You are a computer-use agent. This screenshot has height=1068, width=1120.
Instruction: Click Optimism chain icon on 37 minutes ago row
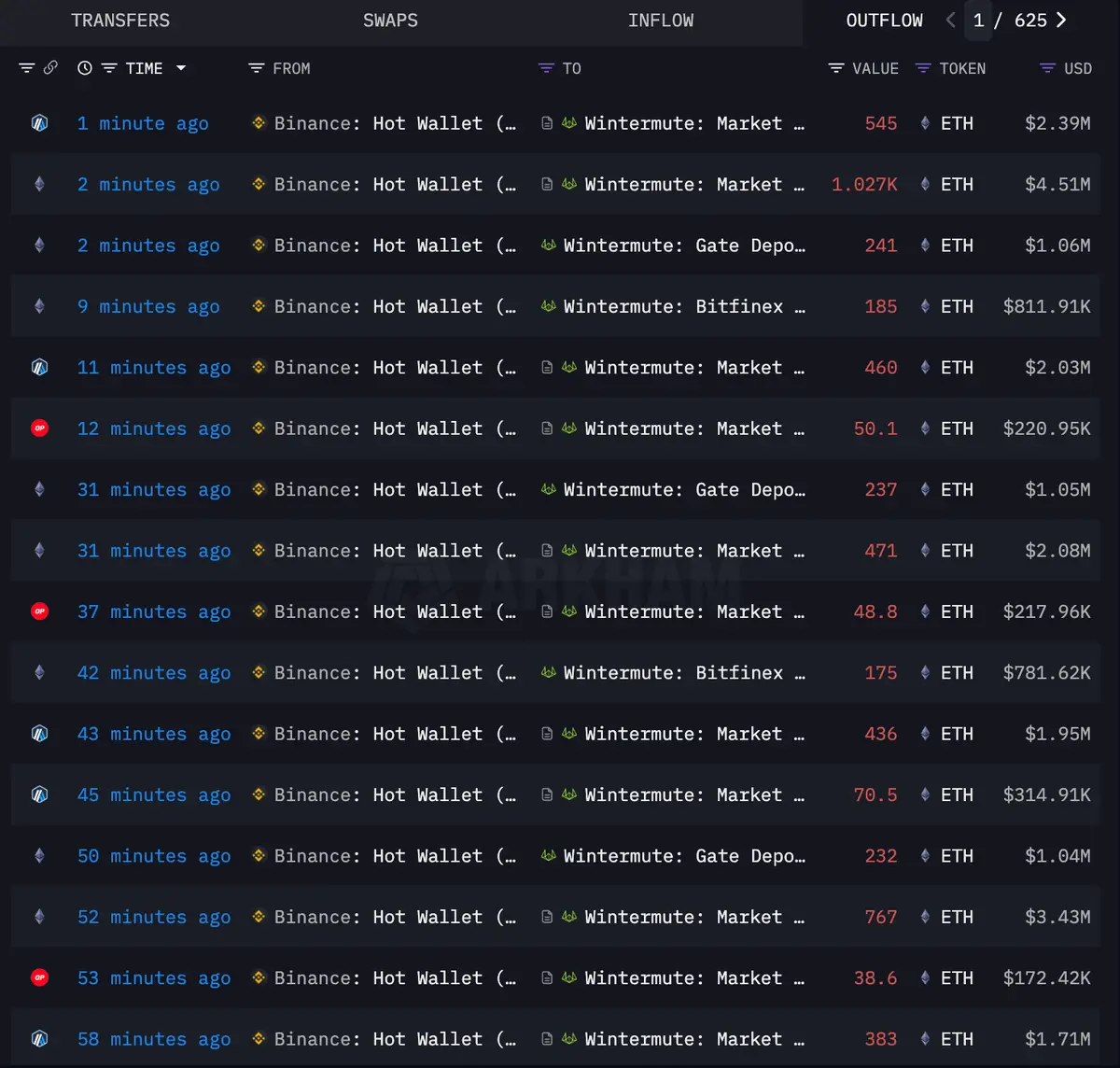click(x=39, y=611)
